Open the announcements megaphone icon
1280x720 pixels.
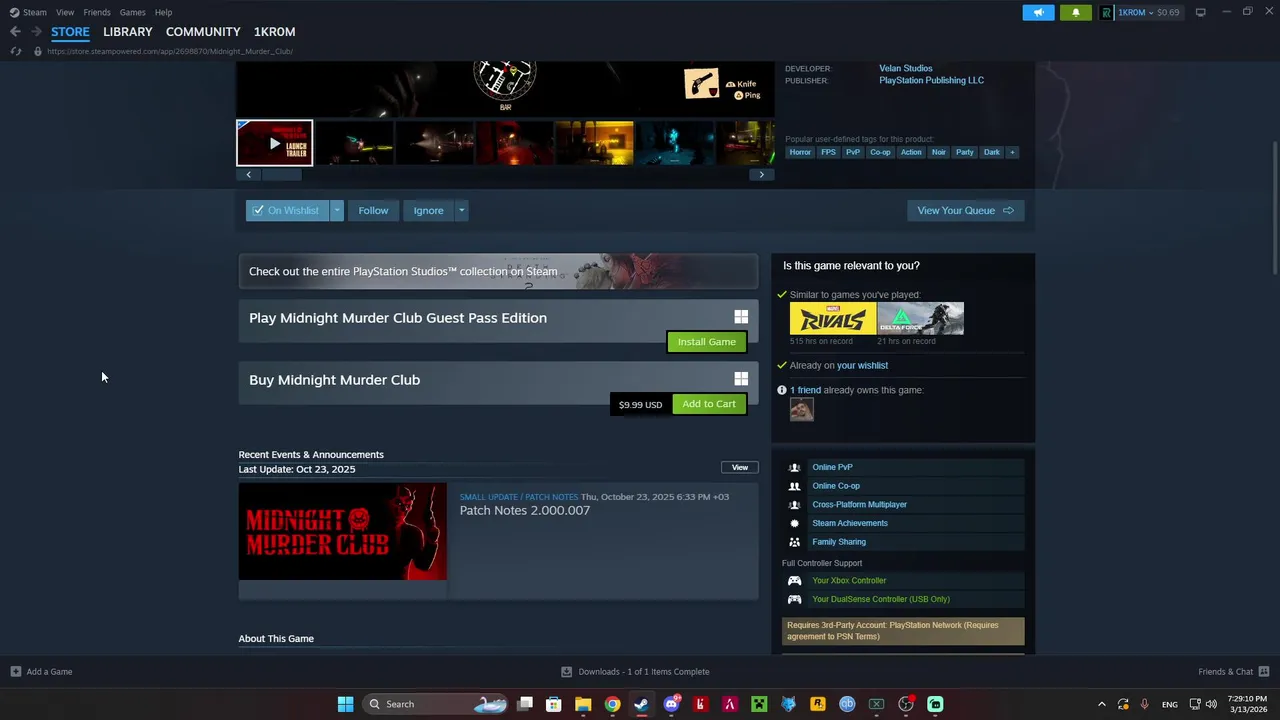[1038, 12]
